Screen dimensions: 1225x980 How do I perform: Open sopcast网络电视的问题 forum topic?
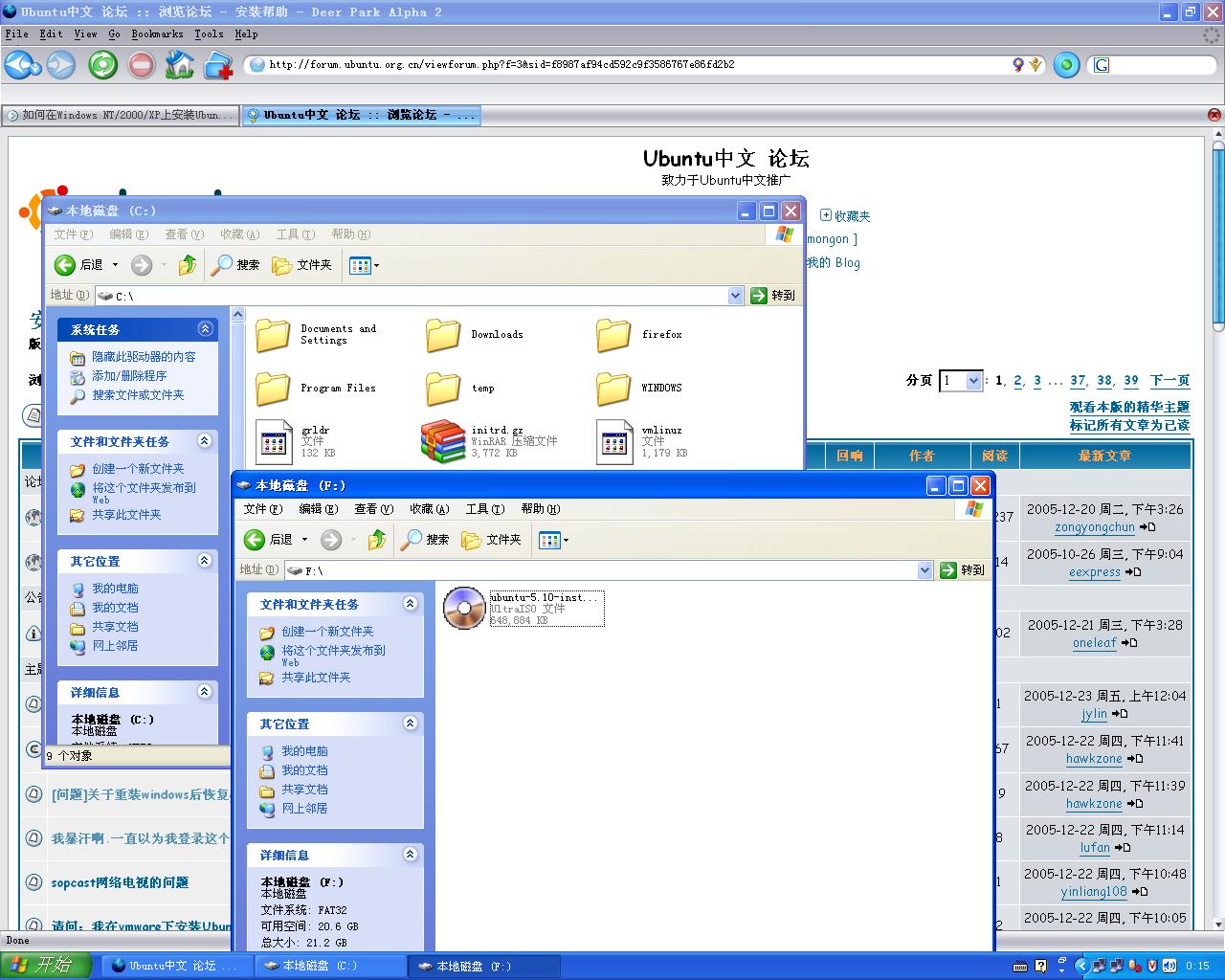click(120, 883)
